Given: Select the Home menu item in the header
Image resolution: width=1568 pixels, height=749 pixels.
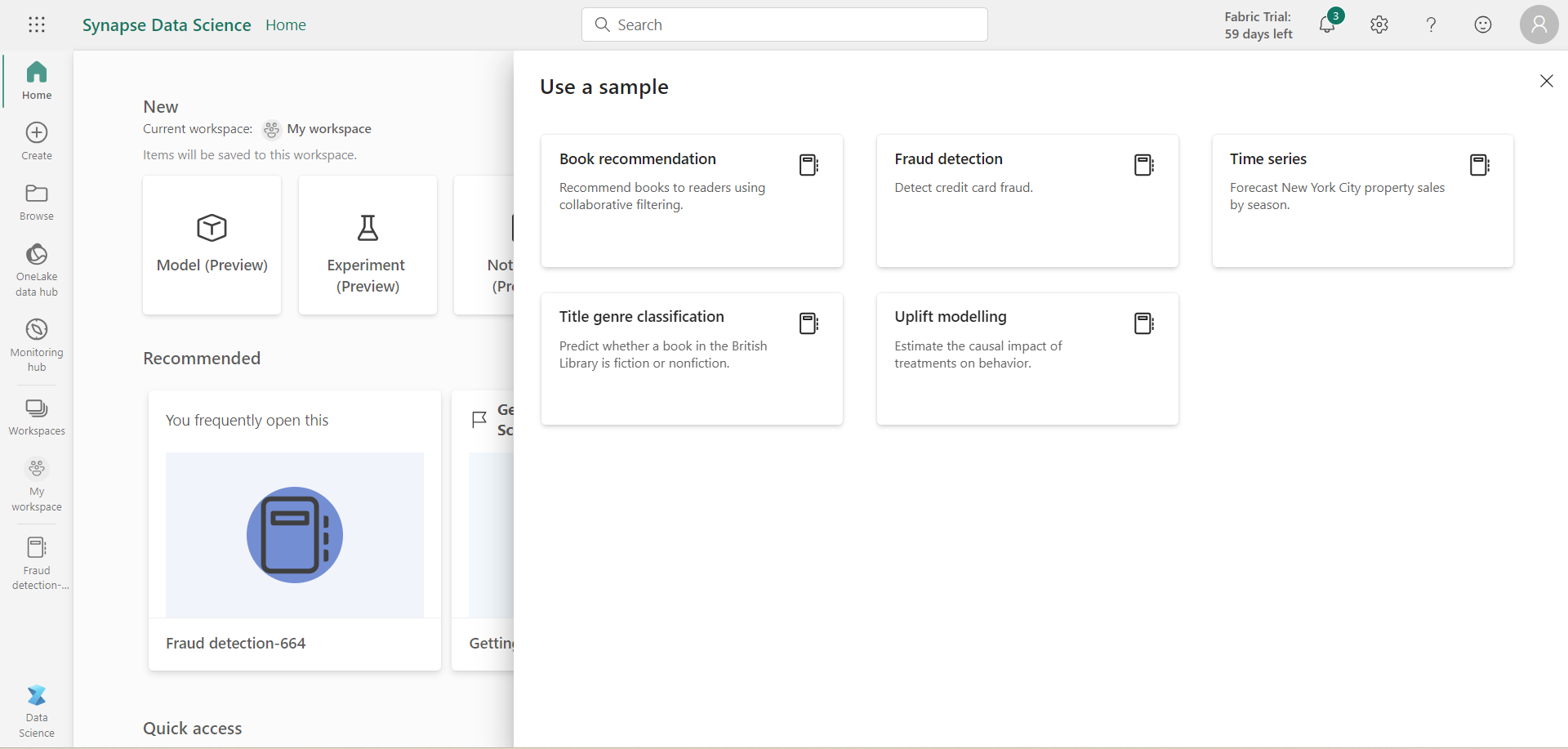Looking at the screenshot, I should pos(285,25).
